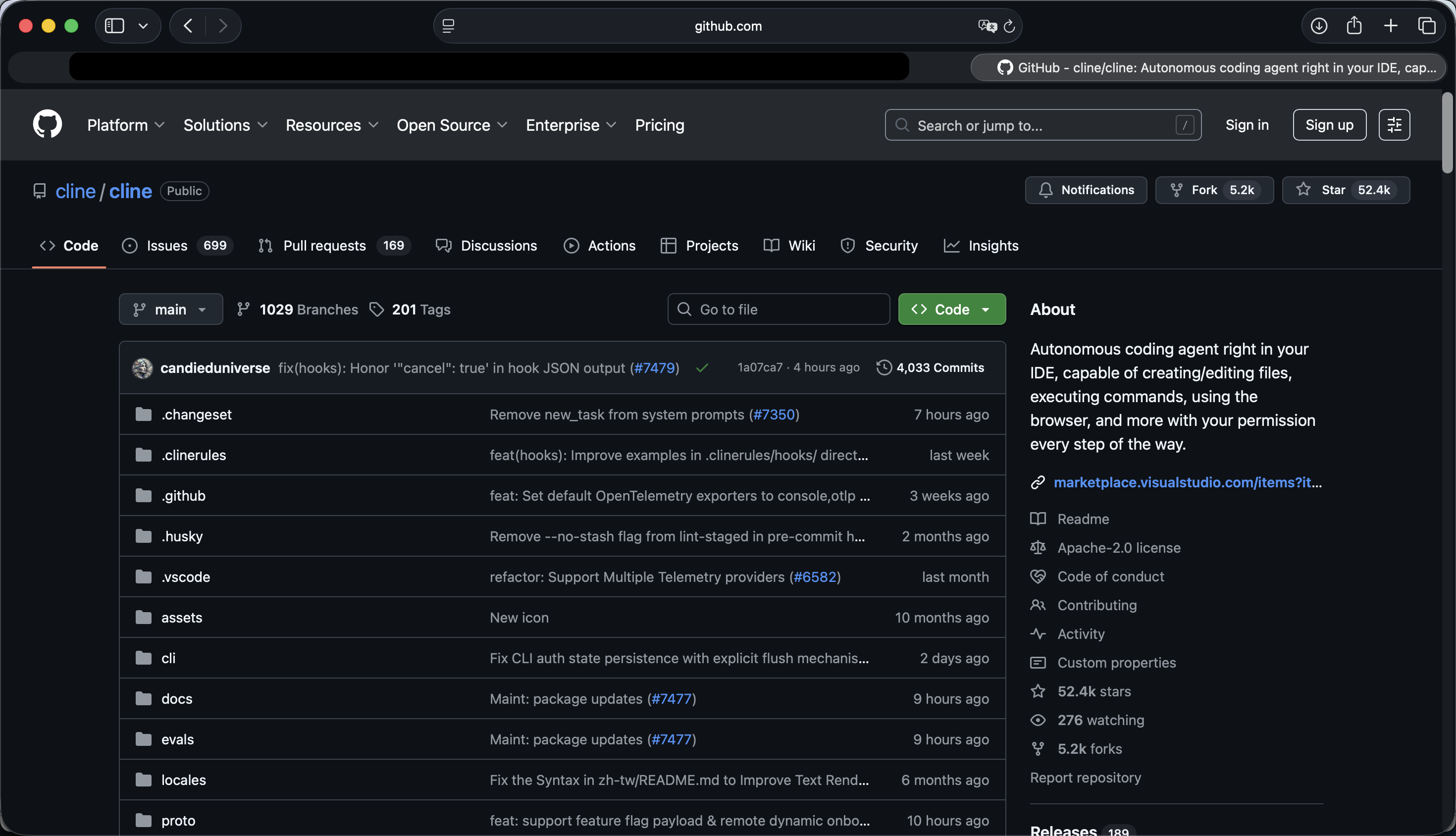Expand the green Code dropdown
Screen dimensions: 1456x836
[951, 310]
